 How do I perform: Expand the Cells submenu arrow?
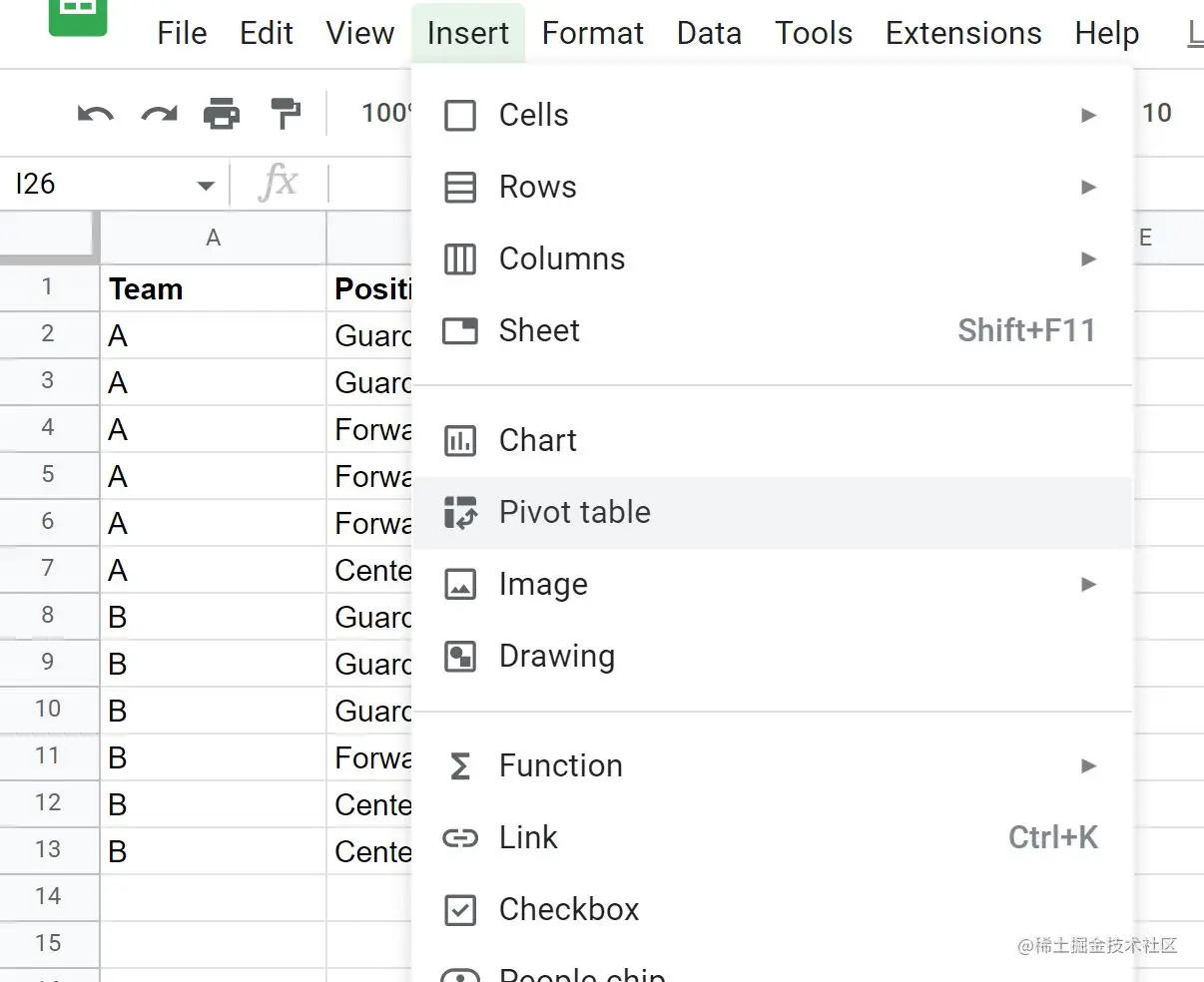[1089, 116]
